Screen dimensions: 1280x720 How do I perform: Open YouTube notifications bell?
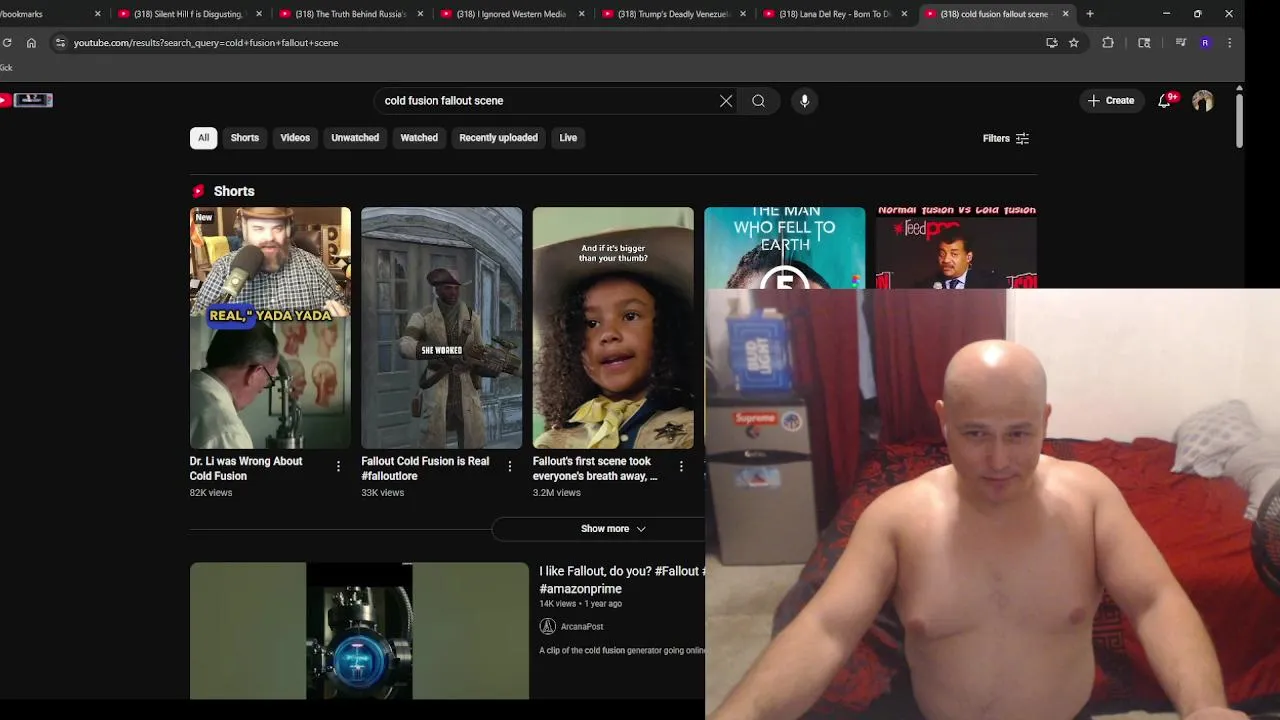pos(1164,101)
